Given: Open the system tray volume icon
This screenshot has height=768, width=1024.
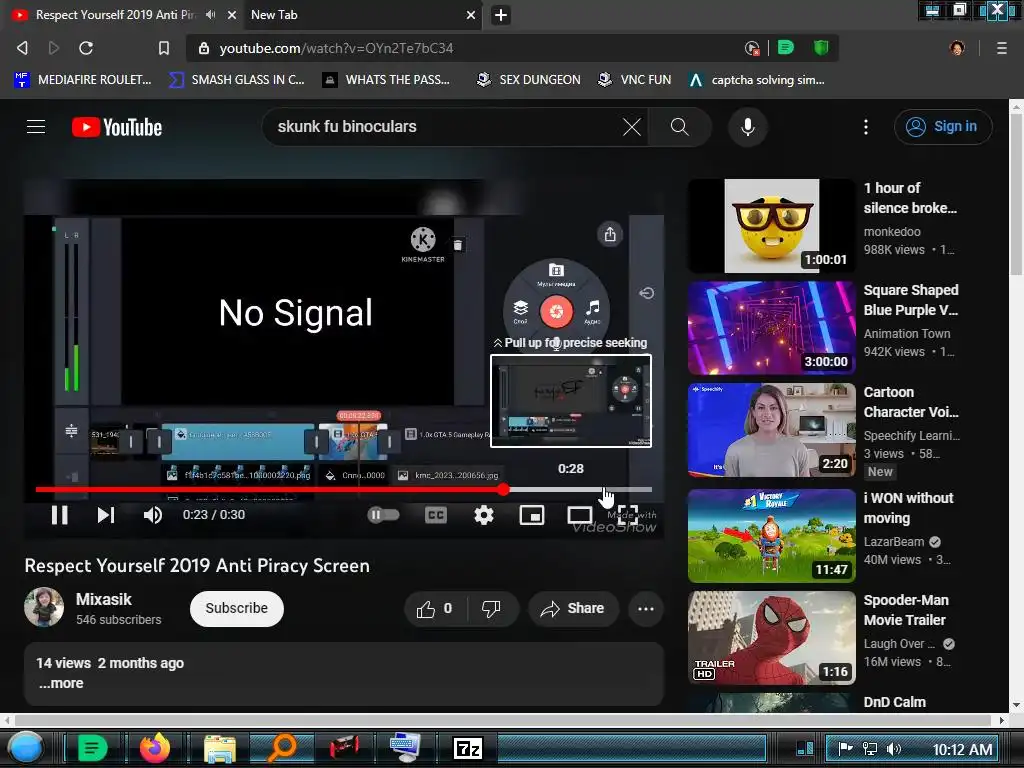Looking at the screenshot, I should tap(893, 749).
